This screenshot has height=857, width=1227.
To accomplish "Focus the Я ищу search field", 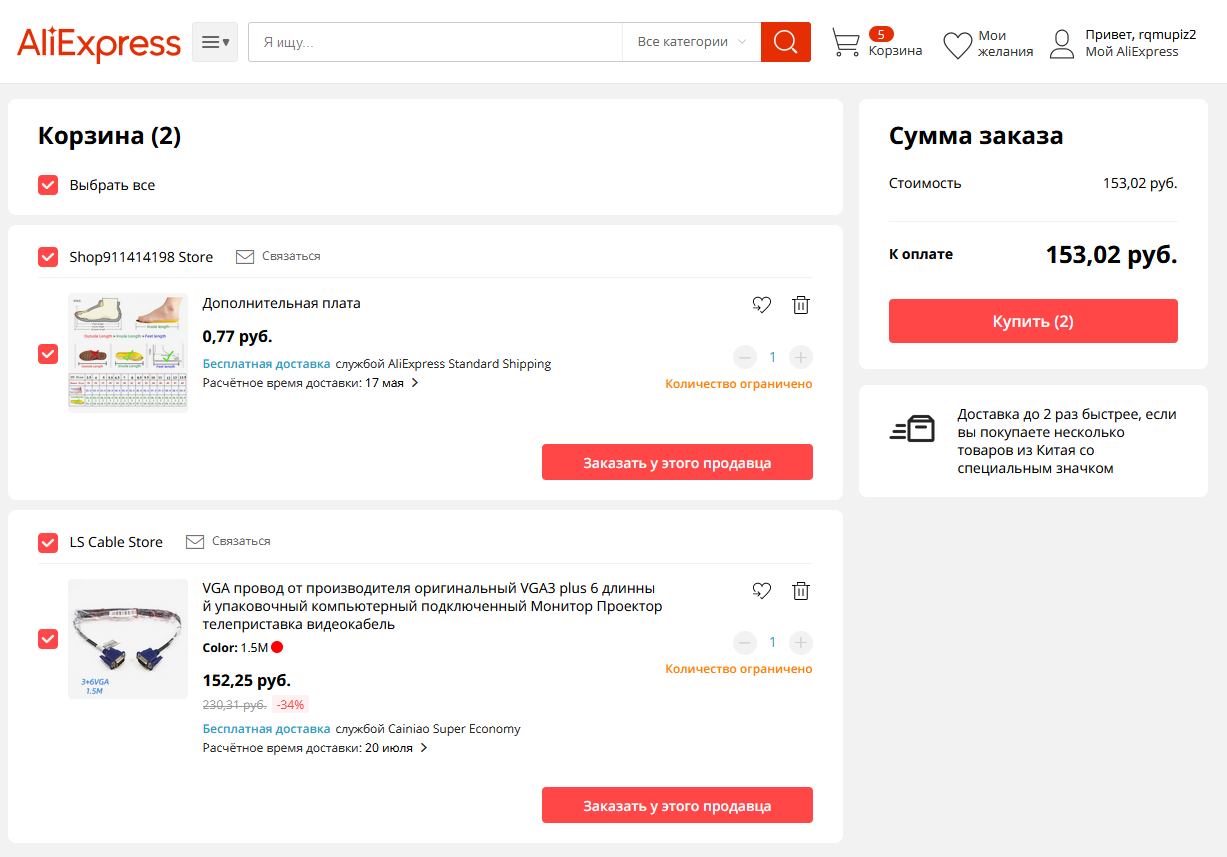I will pos(435,42).
